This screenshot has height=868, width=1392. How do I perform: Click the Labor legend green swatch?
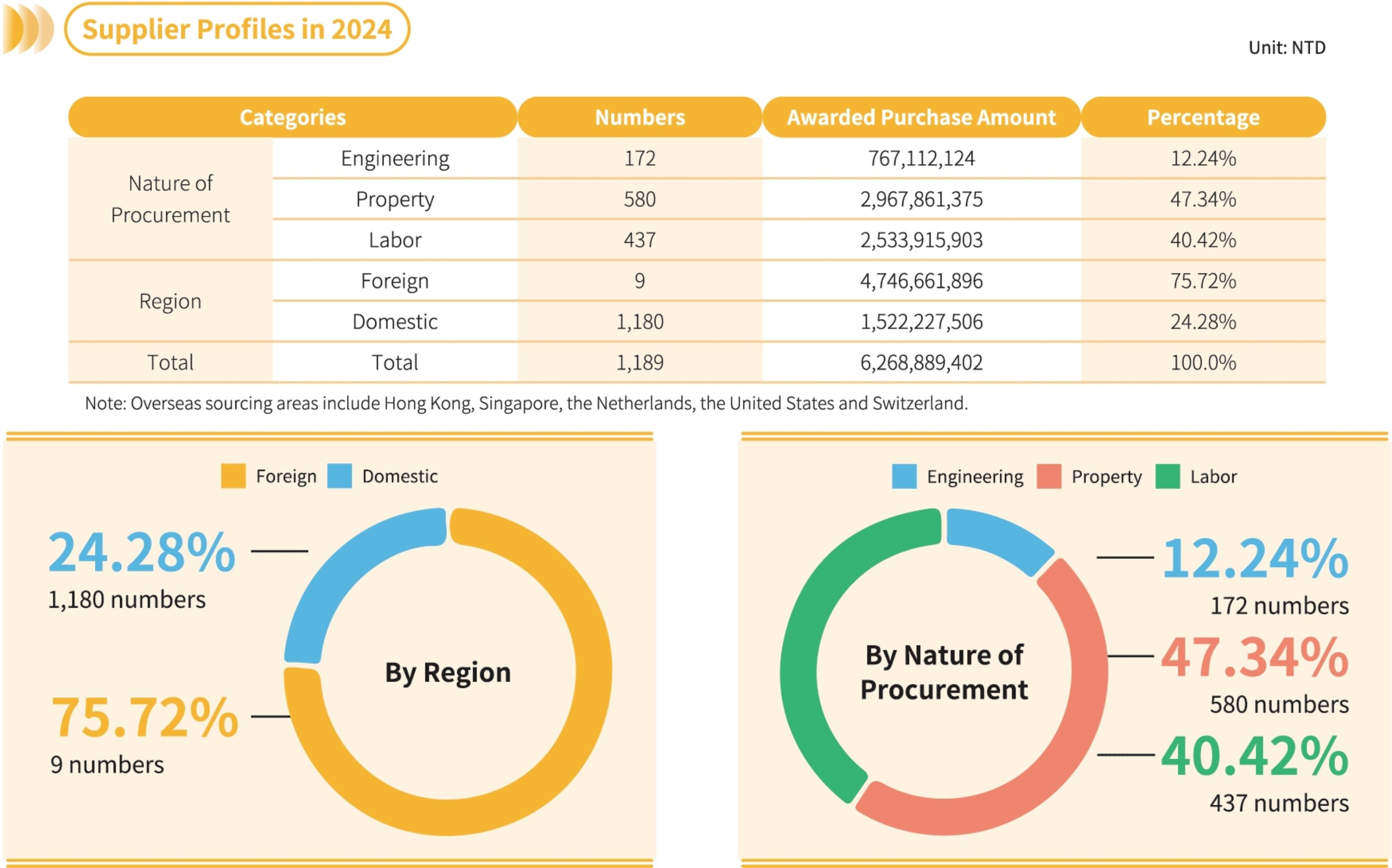click(1167, 476)
